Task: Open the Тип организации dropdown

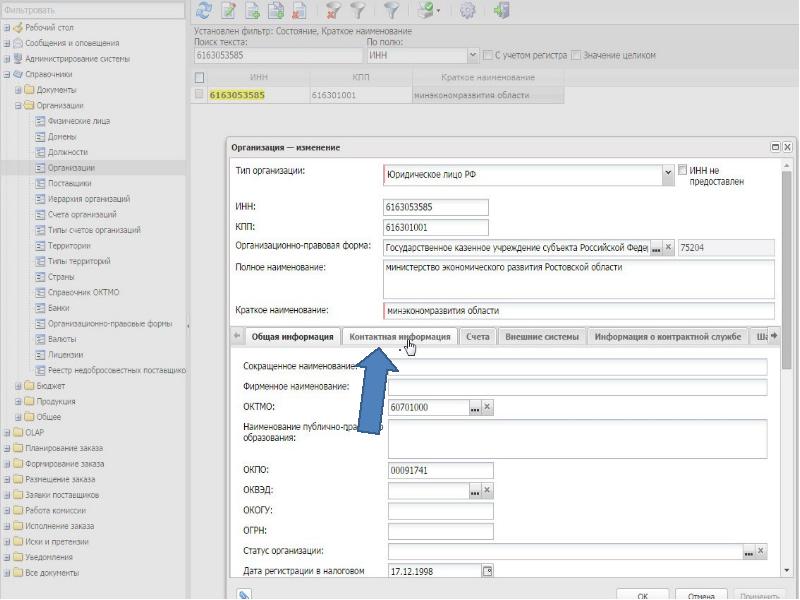Action: [x=668, y=174]
